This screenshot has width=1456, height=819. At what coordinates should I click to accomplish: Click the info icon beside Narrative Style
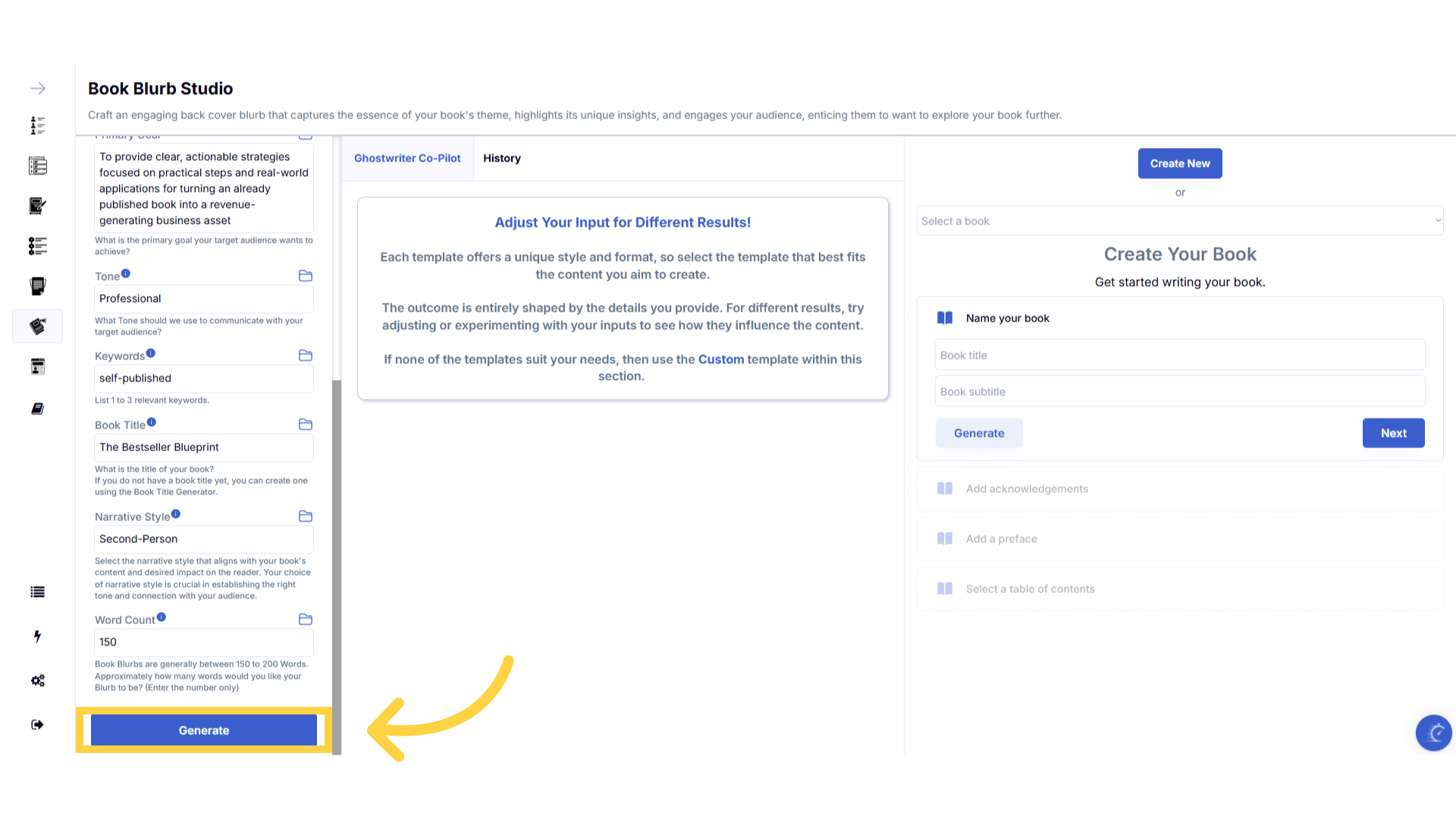[176, 514]
